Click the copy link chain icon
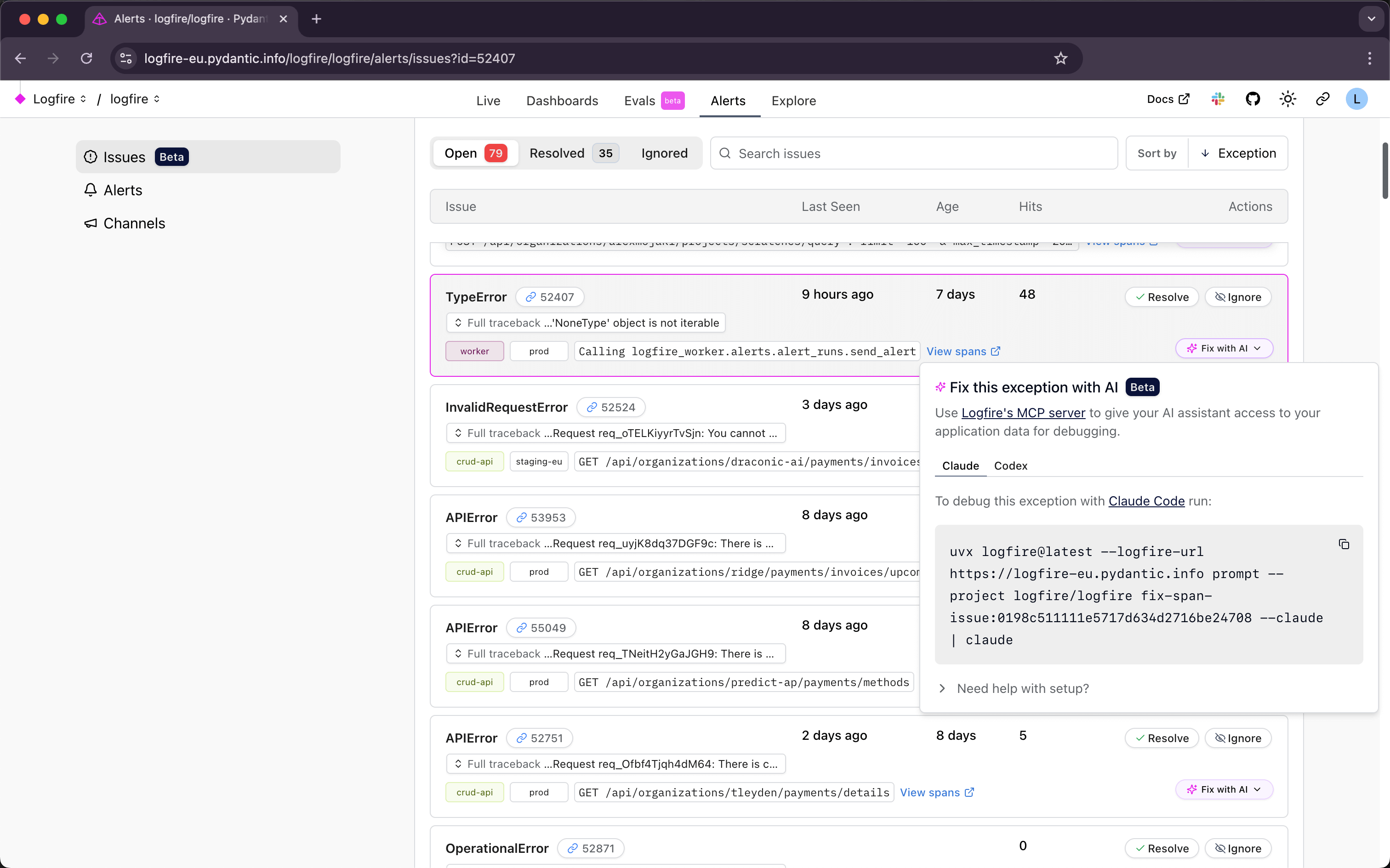Image resolution: width=1390 pixels, height=868 pixels. (1322, 99)
